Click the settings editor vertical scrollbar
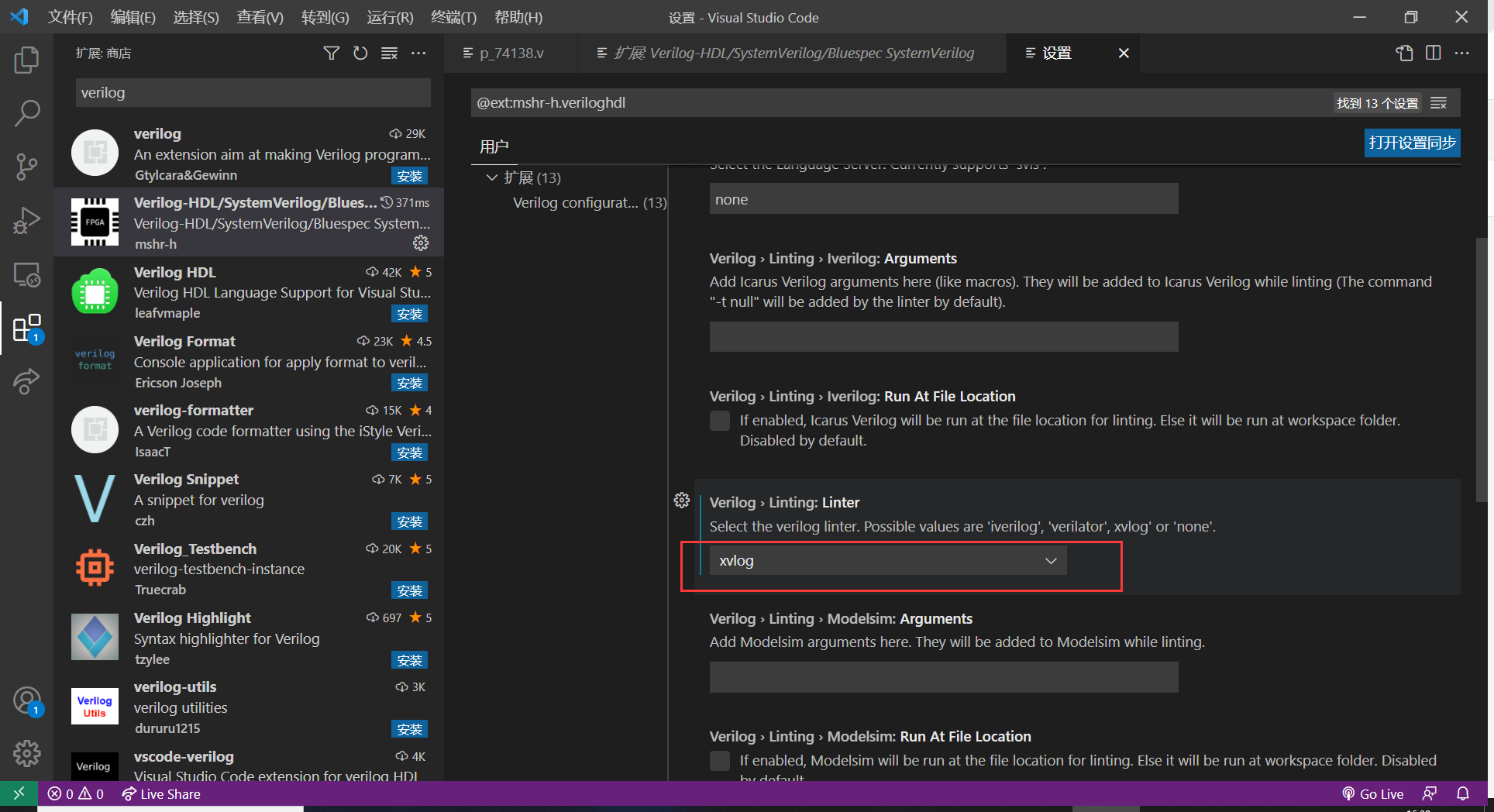The height and width of the screenshot is (812, 1494). coord(1482,370)
